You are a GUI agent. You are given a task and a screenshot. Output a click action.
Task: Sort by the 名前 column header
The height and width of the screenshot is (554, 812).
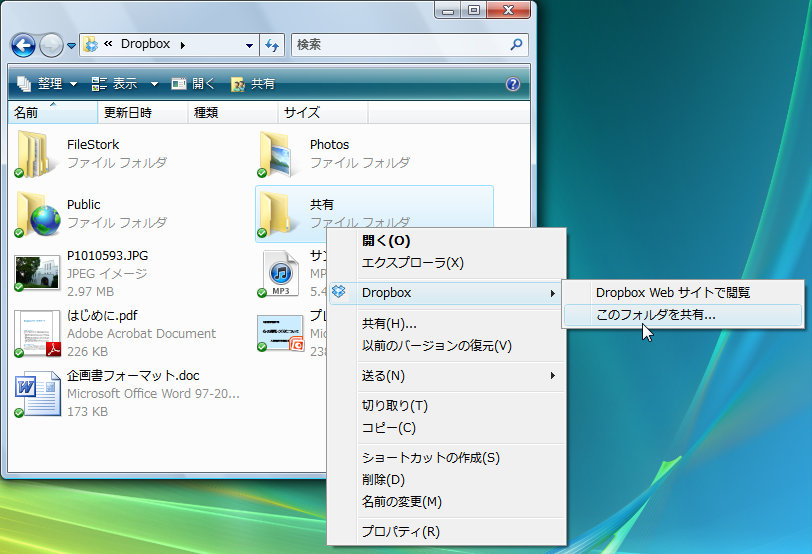[53, 112]
